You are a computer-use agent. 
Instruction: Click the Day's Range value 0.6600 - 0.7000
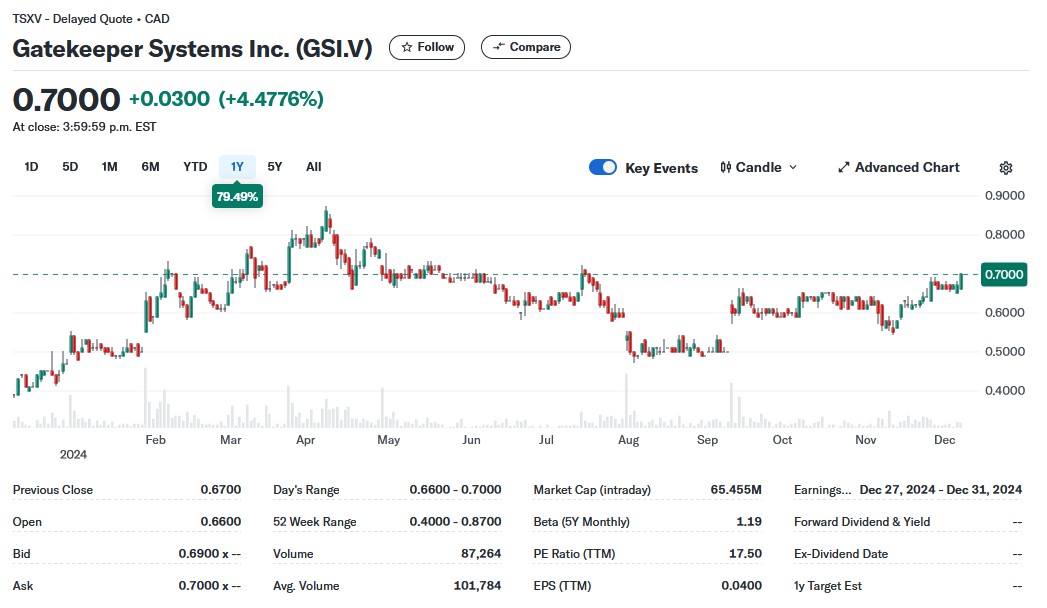point(455,490)
